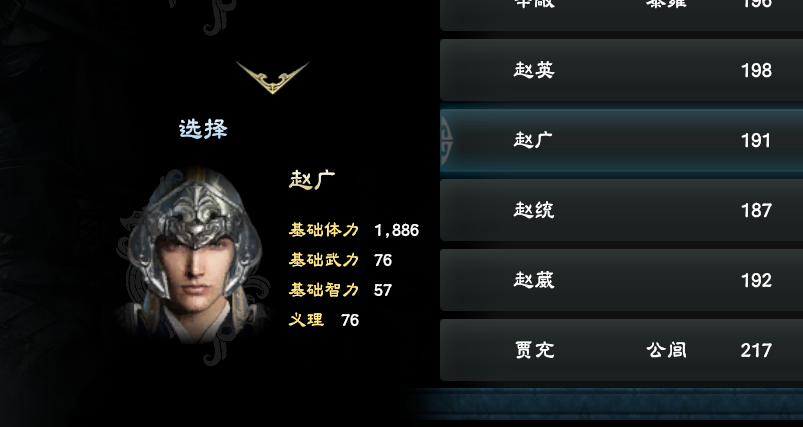Screen dimensions: 803x427
Task: Click the circular emblem on the selected row
Action: point(446,140)
